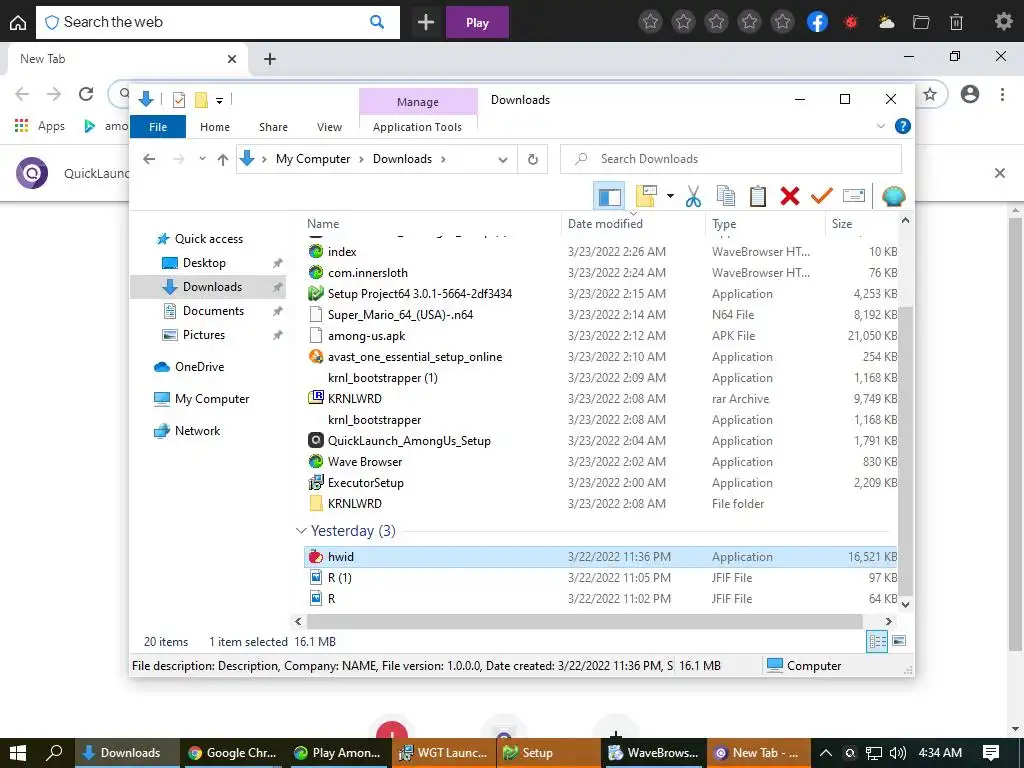Open the WaveBrowser taskbar button
Screen dimensions: 1024x768
tap(654, 753)
